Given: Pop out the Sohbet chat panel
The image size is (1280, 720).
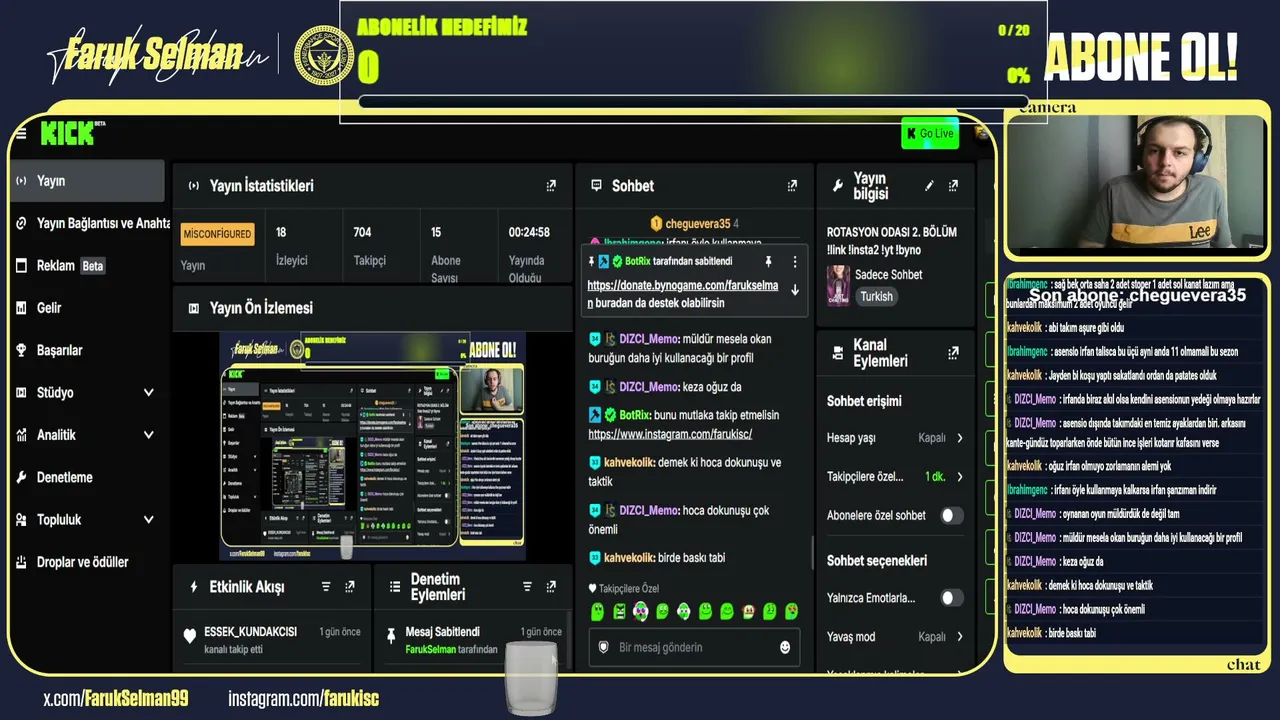Looking at the screenshot, I should tap(792, 186).
